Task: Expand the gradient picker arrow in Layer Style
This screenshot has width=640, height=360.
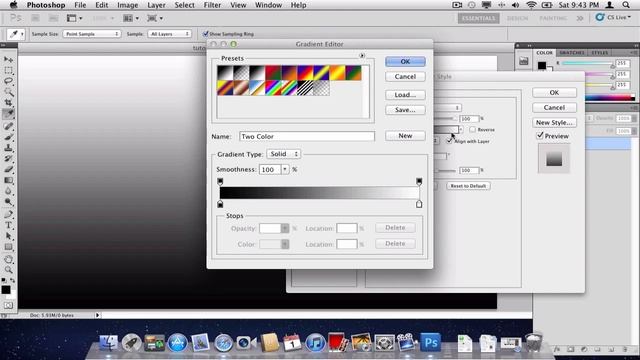Action: click(x=461, y=129)
